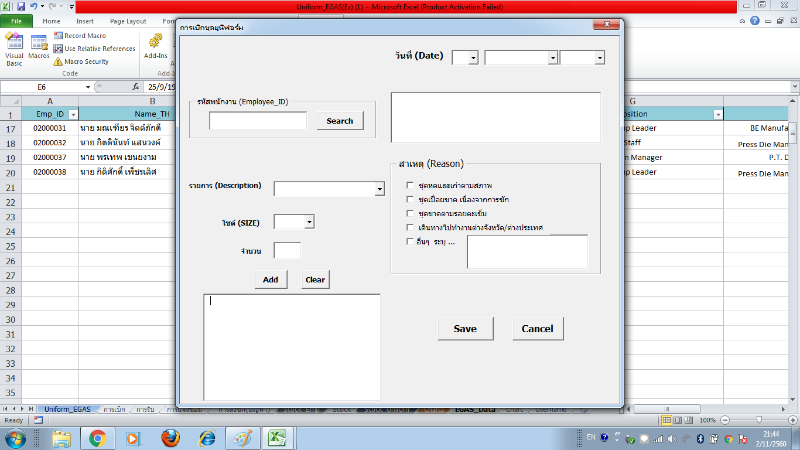Image resolution: width=800 pixels, height=450 pixels.
Task: Open Macro Security warning icon
Action: coord(57,61)
